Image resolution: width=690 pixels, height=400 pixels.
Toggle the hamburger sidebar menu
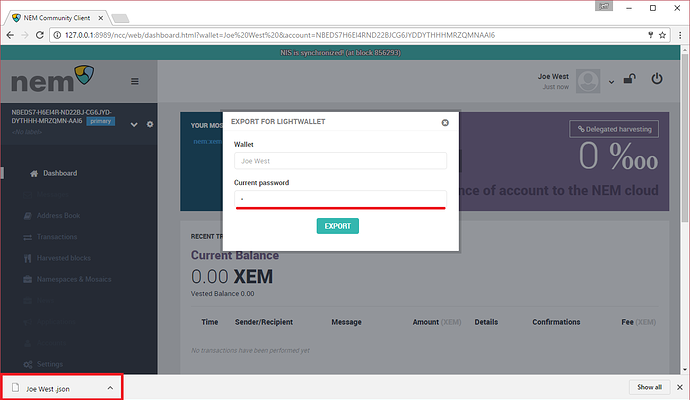point(135,81)
